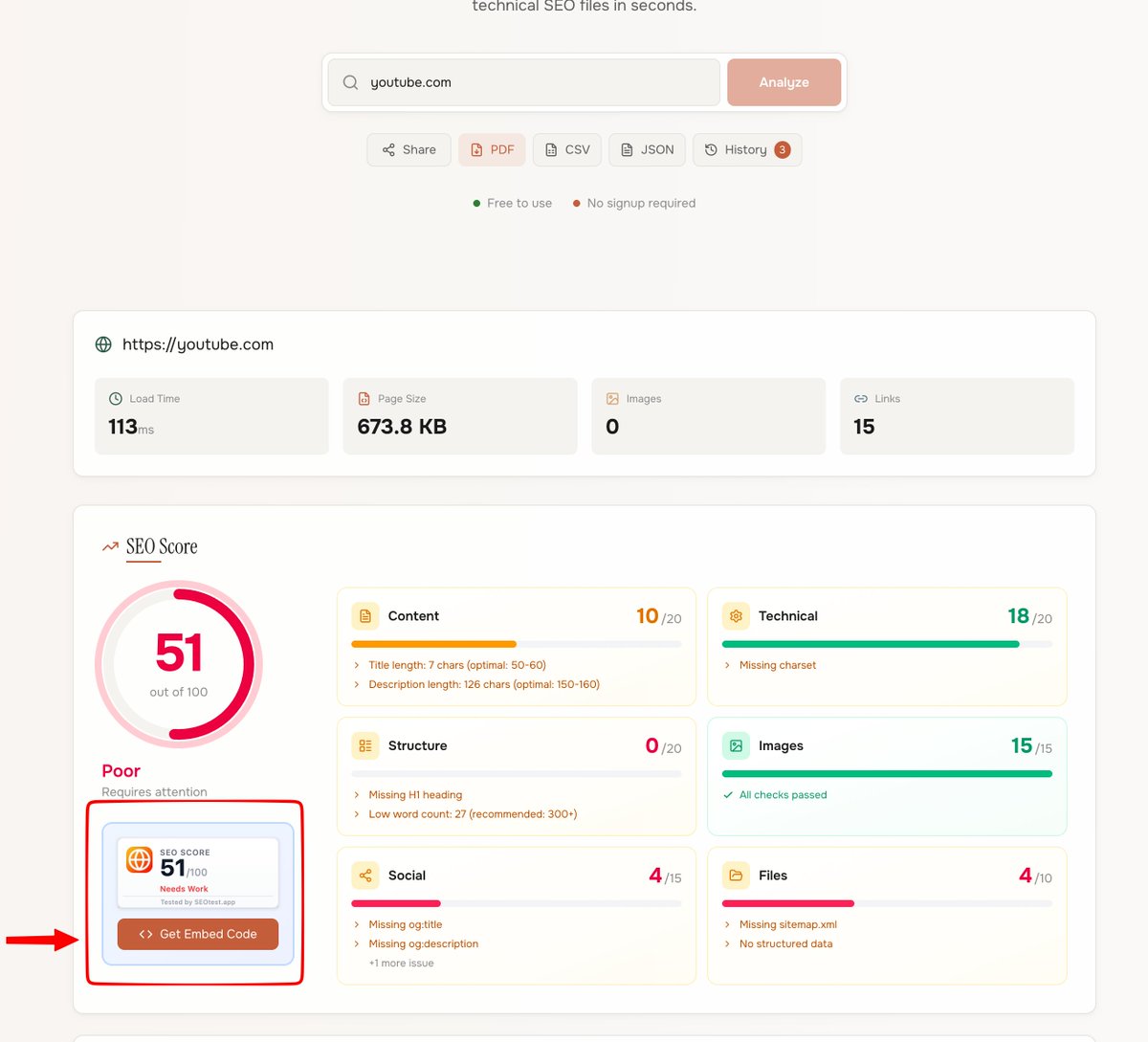Click the Structure score 0/20
Image resolution: width=1148 pixels, height=1042 pixels.
tap(663, 746)
